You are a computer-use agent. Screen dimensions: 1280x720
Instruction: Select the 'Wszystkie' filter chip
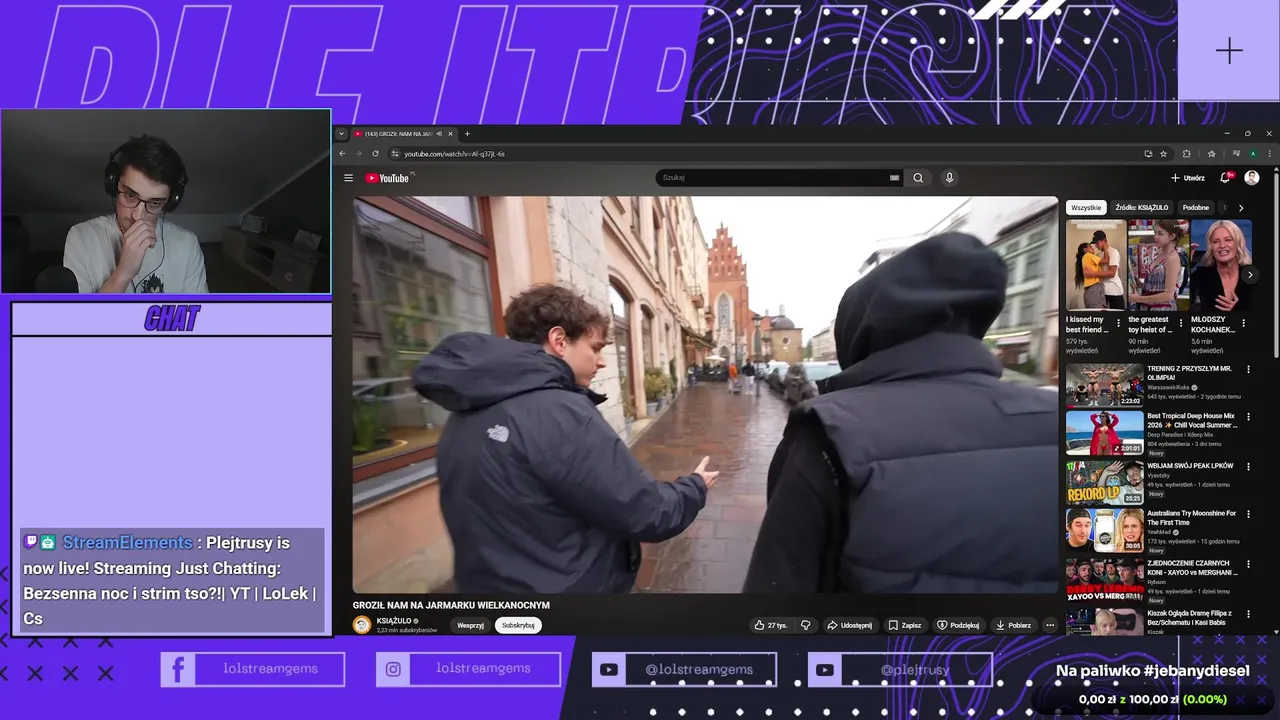coord(1085,208)
